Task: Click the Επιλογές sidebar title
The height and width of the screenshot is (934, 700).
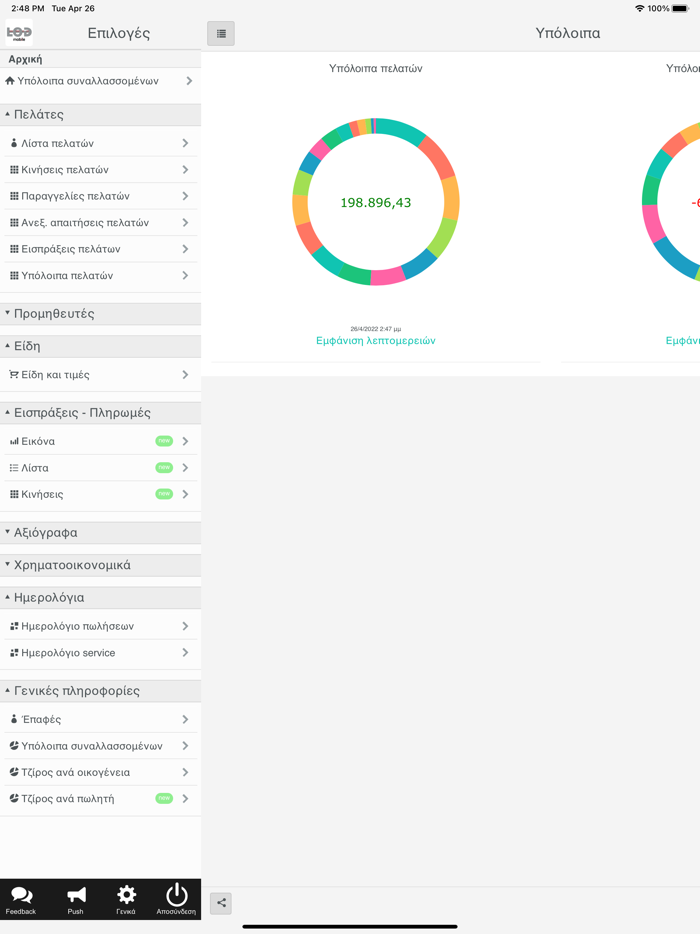Action: click(119, 33)
